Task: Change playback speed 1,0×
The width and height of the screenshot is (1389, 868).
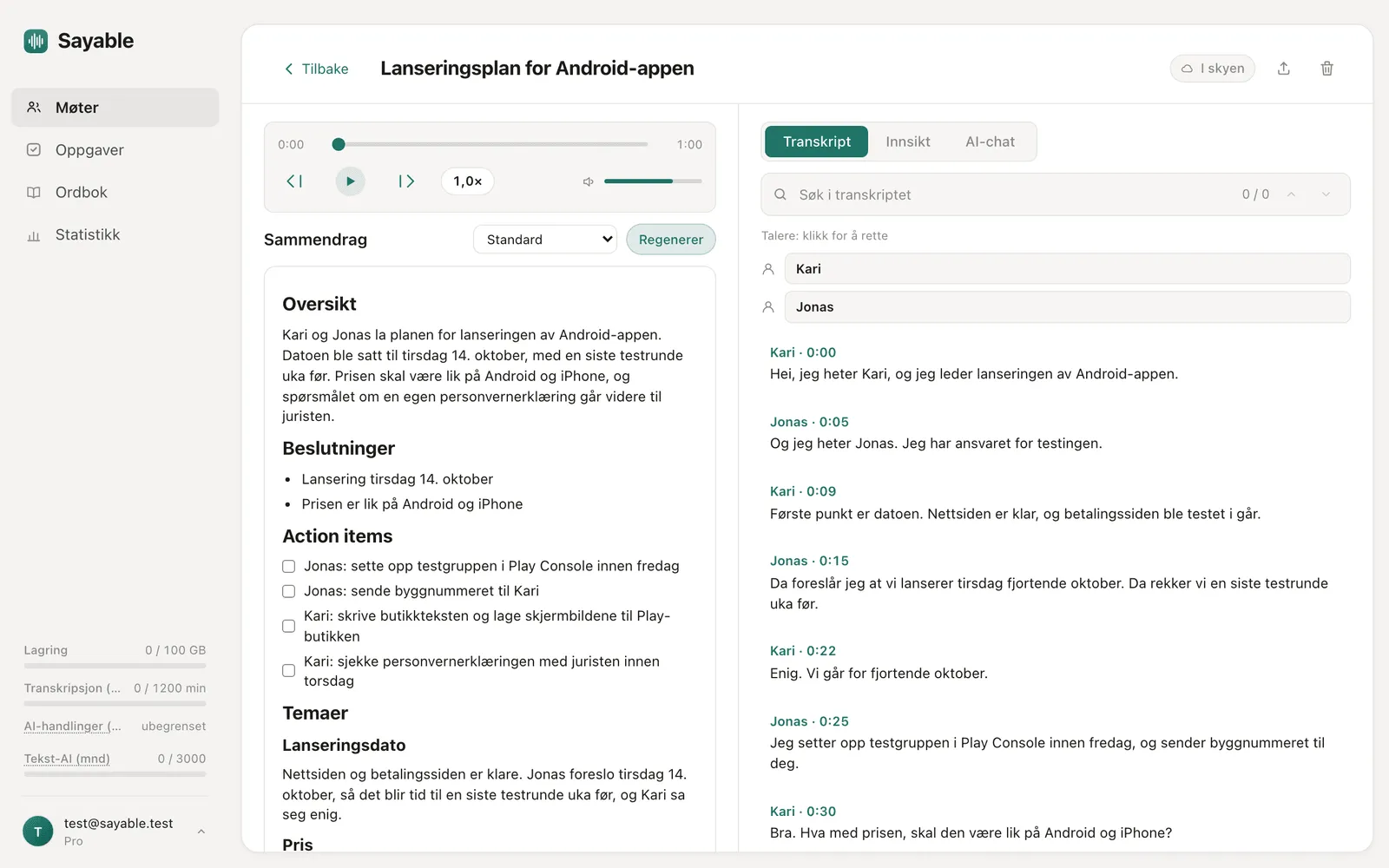Action: pyautogui.click(x=468, y=181)
